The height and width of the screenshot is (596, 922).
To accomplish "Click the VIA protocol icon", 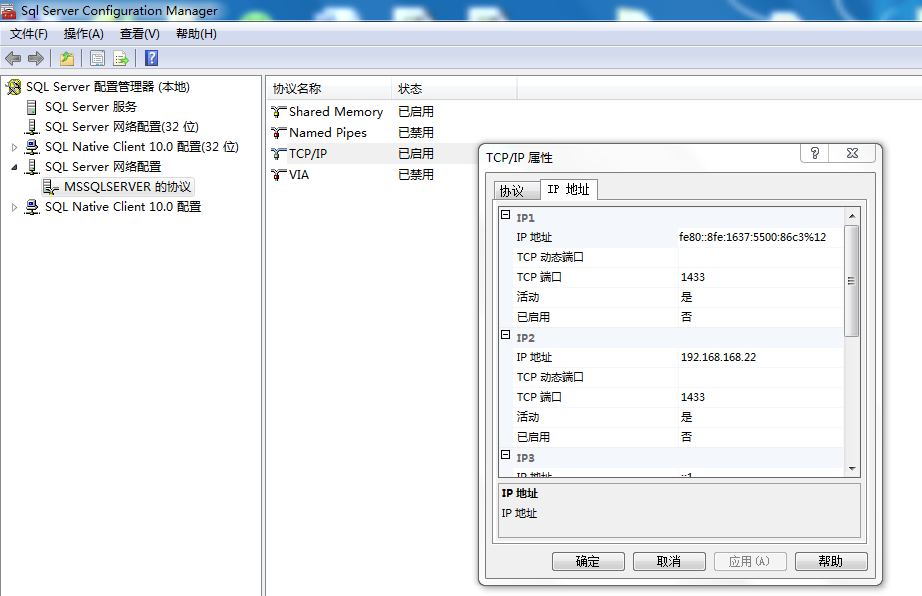I will (x=279, y=175).
